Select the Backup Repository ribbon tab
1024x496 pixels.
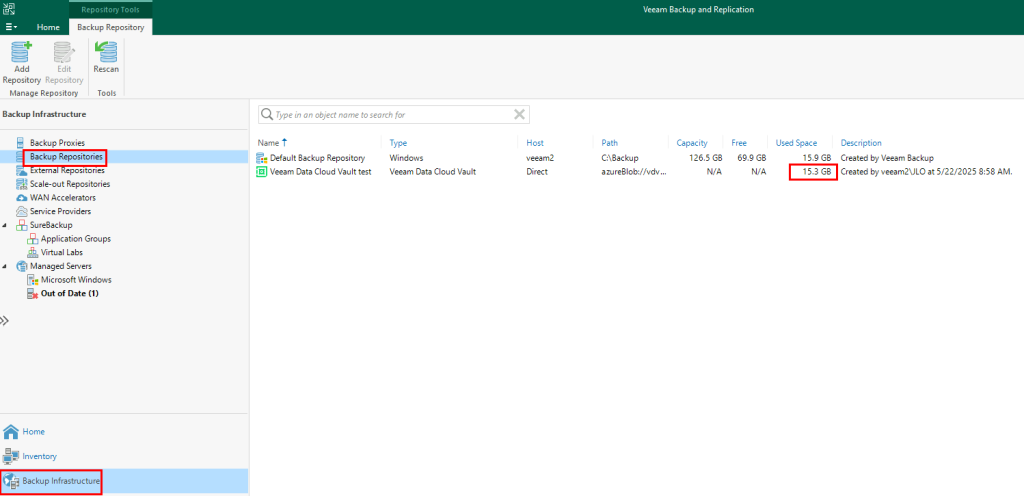coord(110,27)
